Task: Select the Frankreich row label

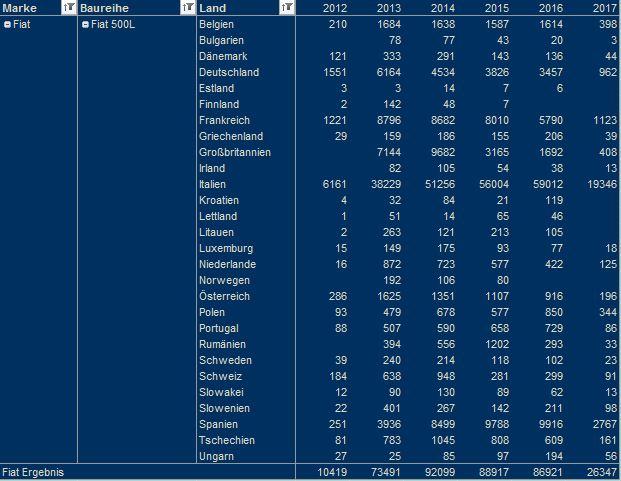Action: tap(224, 120)
